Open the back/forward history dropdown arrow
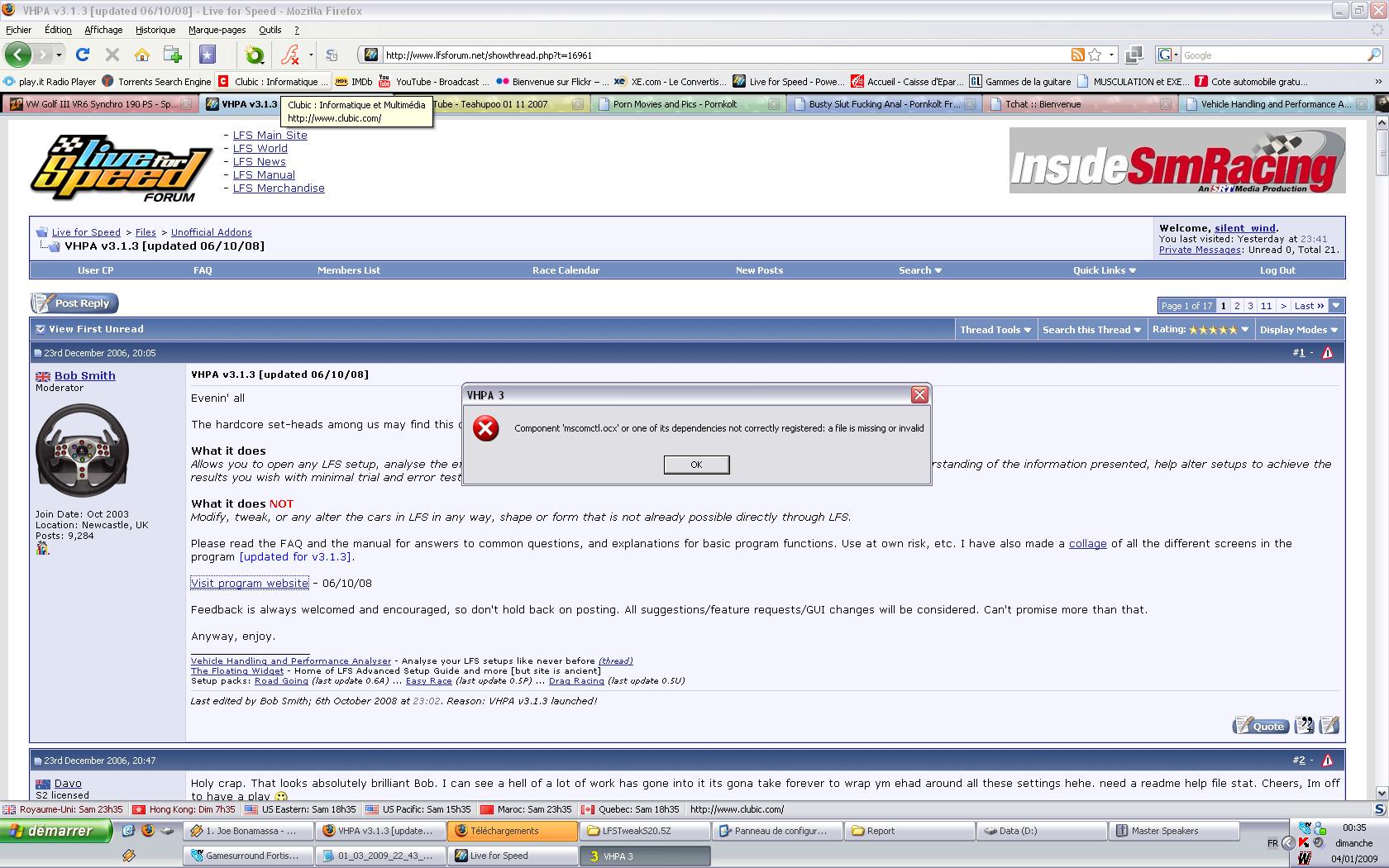Image resolution: width=1389 pixels, height=868 pixels. click(x=60, y=55)
